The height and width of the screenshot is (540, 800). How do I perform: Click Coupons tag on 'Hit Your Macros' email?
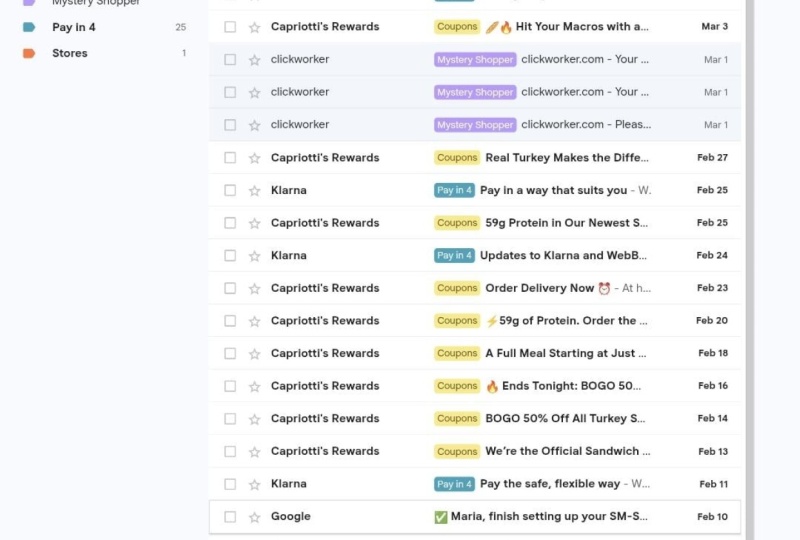point(457,27)
